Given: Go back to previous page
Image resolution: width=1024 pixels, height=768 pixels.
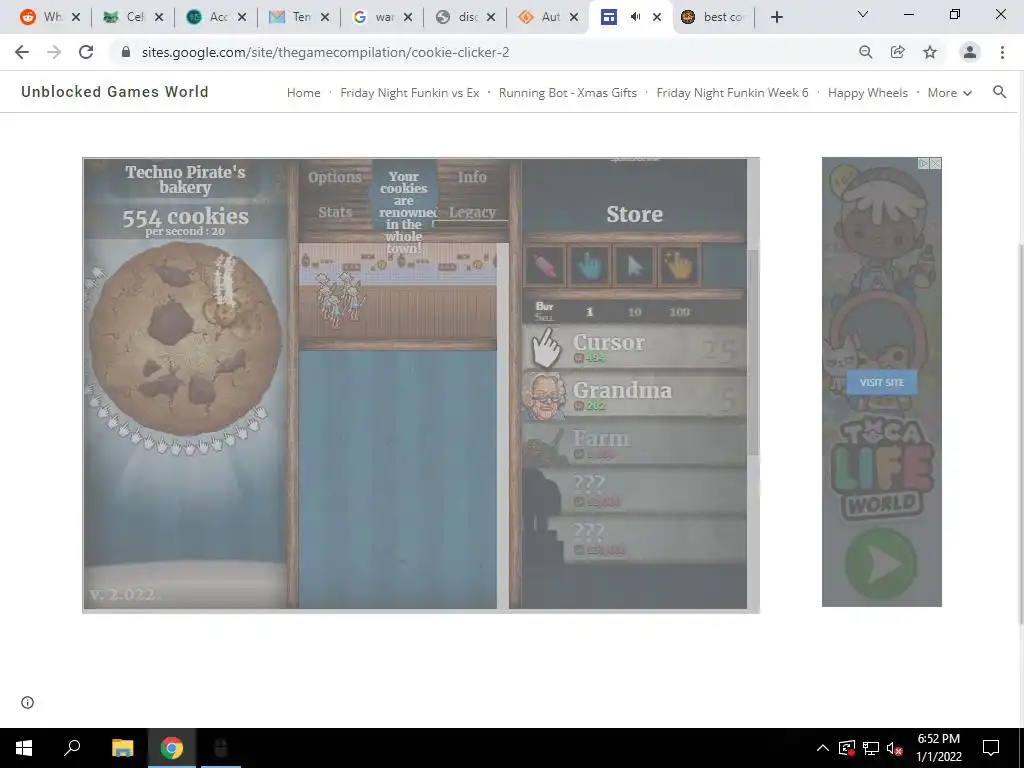Looking at the screenshot, I should coord(22,52).
